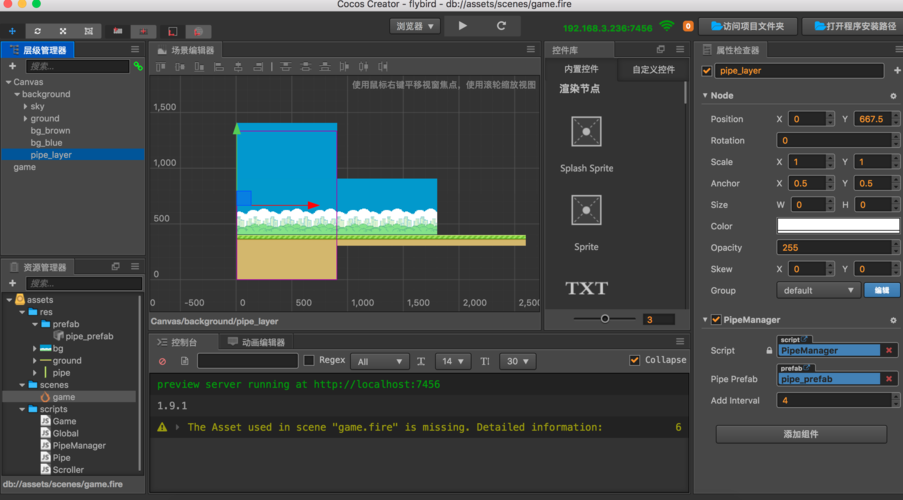Select the scale transform tool
Viewport: 903px width, 500px height.
63,31
